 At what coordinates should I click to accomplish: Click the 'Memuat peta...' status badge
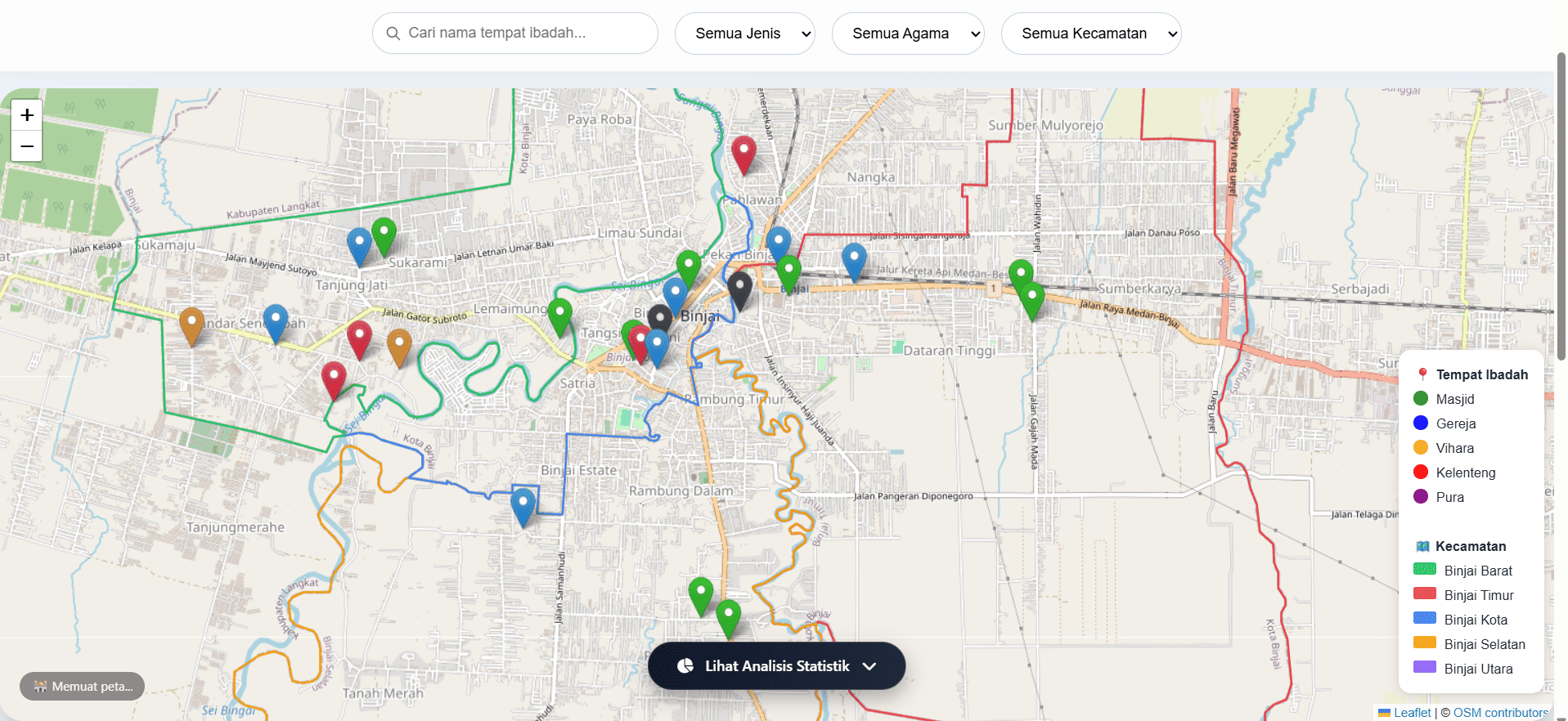pyautogui.click(x=82, y=687)
